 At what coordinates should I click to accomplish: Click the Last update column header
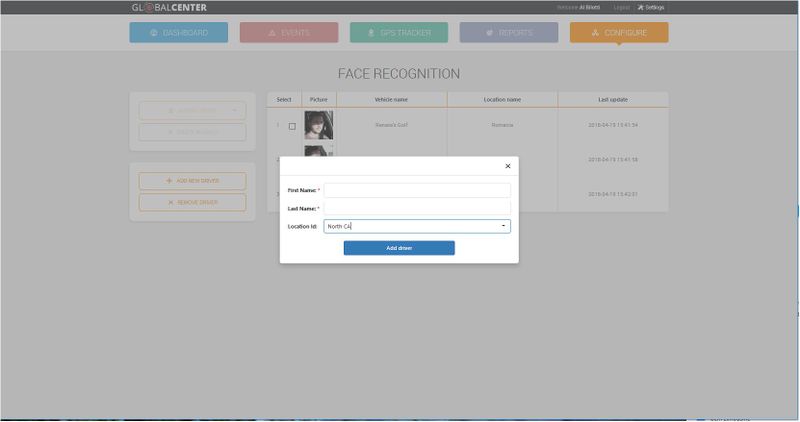[x=613, y=100]
